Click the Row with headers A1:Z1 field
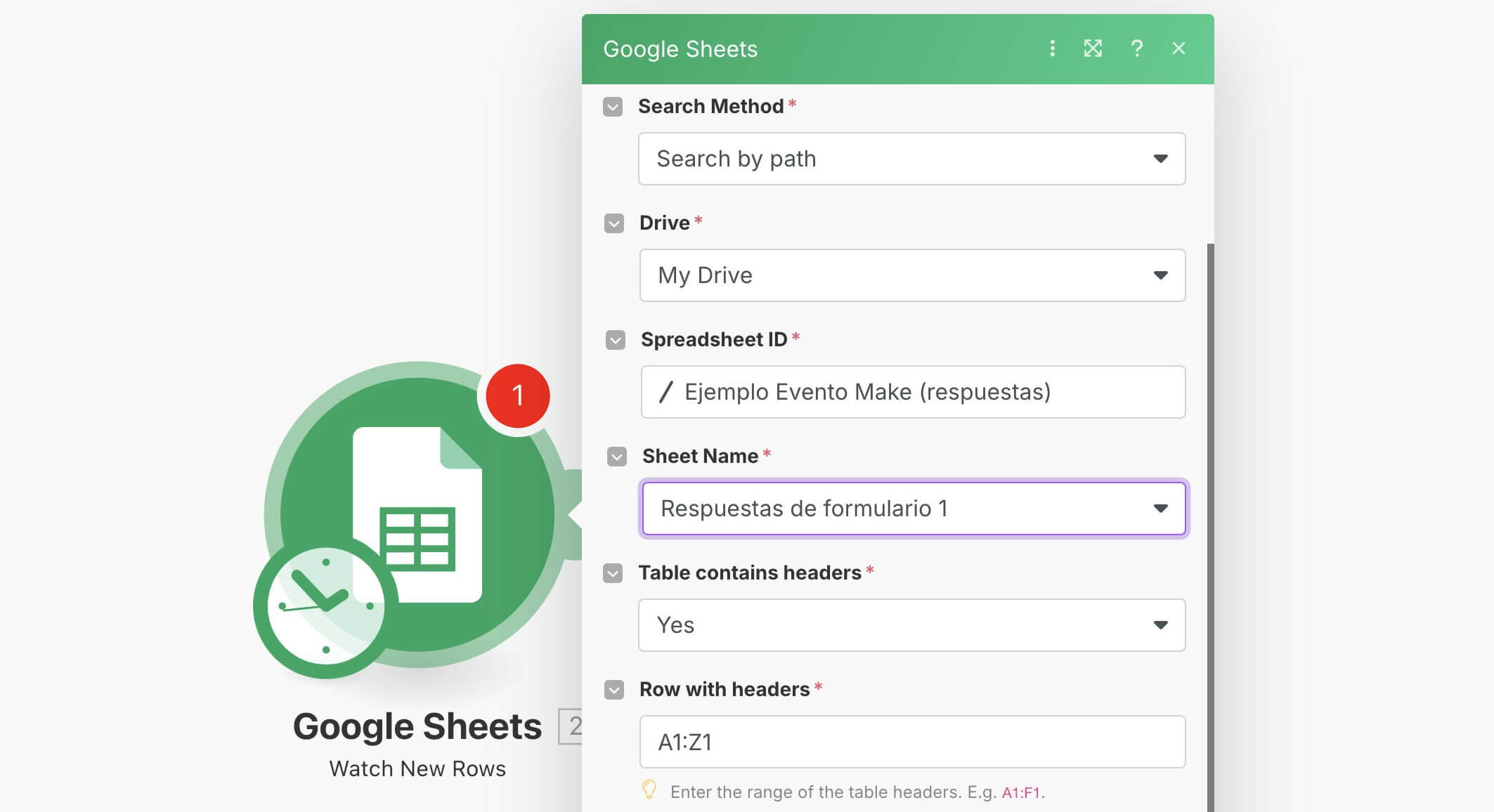 click(912, 742)
